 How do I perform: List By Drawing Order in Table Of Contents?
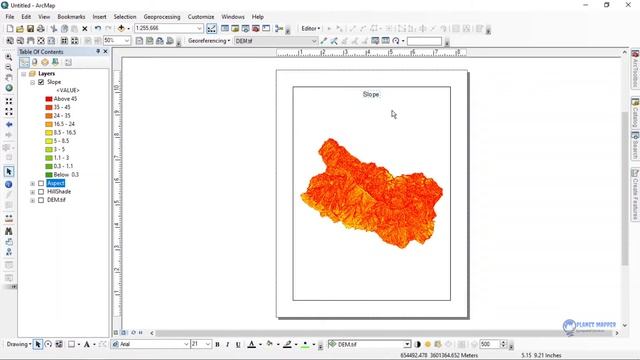tap(24, 62)
